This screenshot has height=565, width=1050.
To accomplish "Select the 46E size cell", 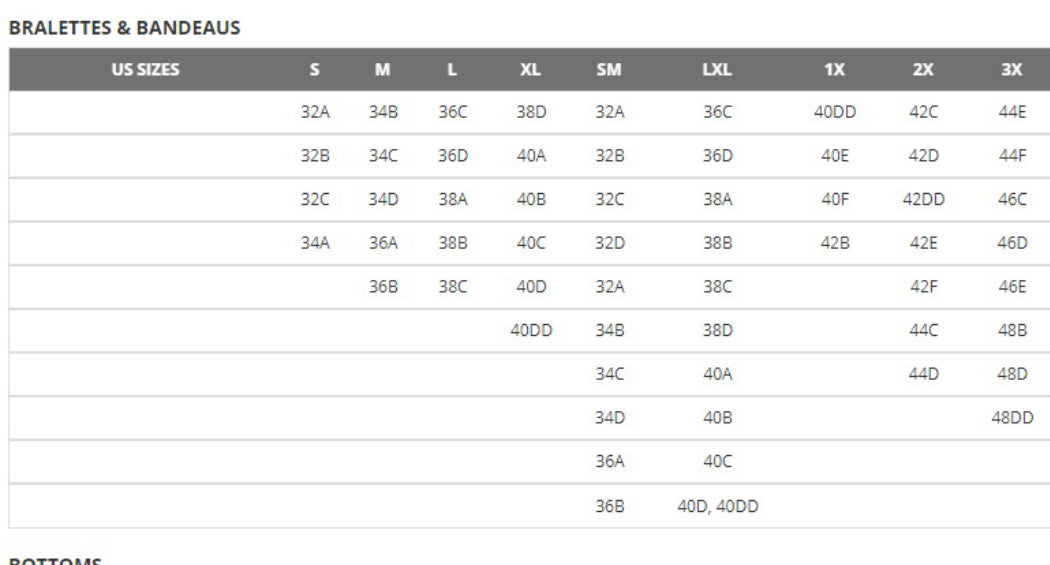I will tap(1012, 287).
